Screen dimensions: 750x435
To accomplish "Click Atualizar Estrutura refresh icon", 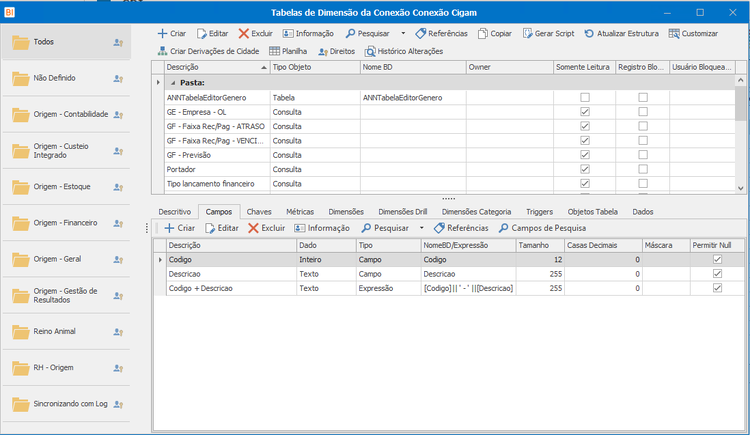I will tap(589, 33).
